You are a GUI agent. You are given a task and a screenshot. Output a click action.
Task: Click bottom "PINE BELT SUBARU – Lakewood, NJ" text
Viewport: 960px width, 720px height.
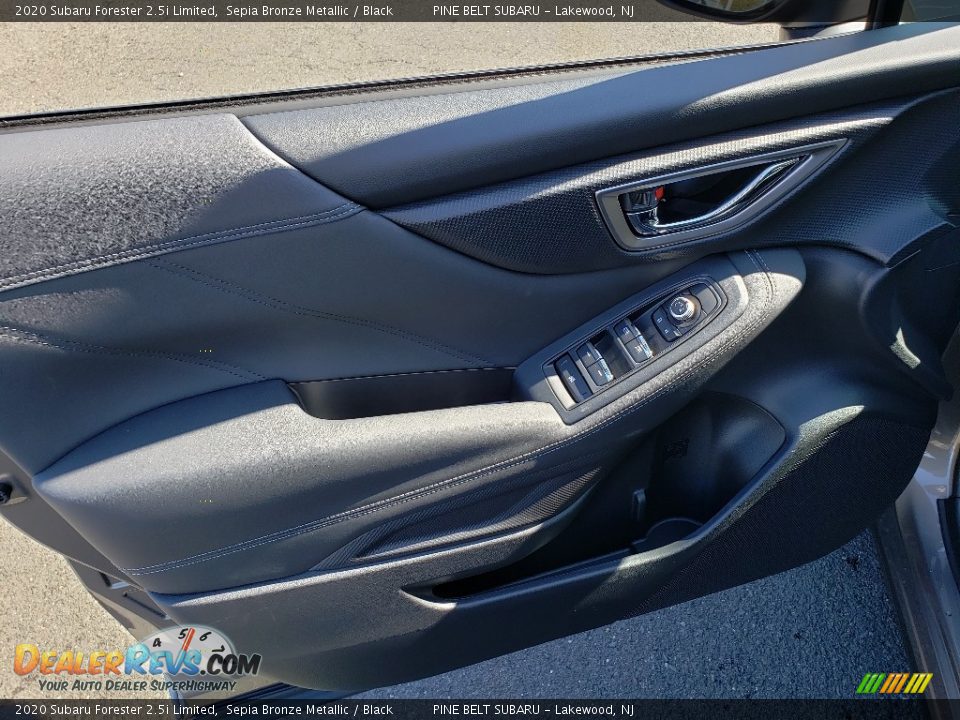tap(533, 710)
